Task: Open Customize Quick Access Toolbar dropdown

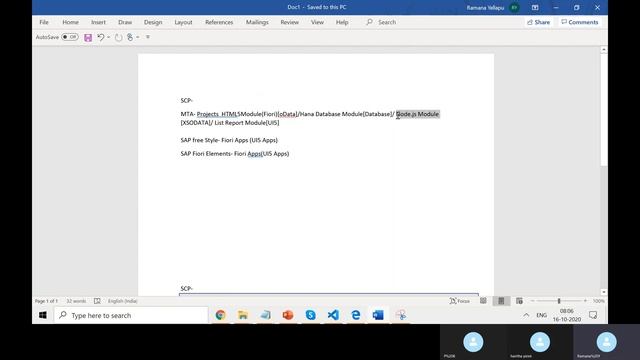Action: click(148, 37)
